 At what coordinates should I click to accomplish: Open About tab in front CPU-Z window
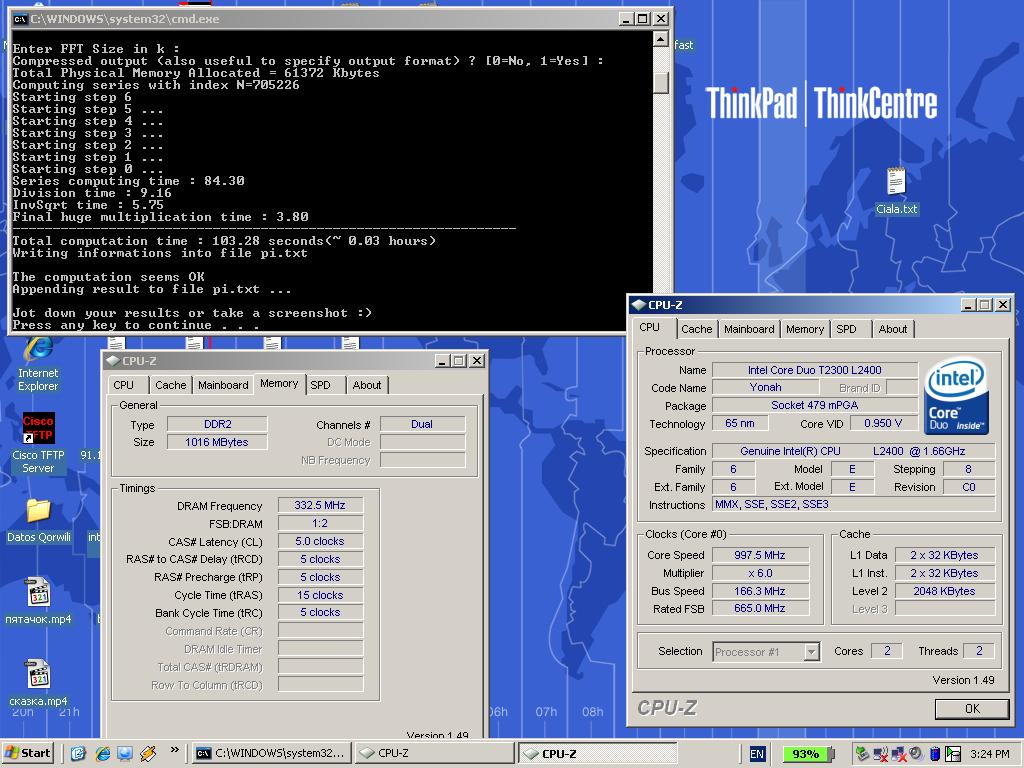point(893,329)
